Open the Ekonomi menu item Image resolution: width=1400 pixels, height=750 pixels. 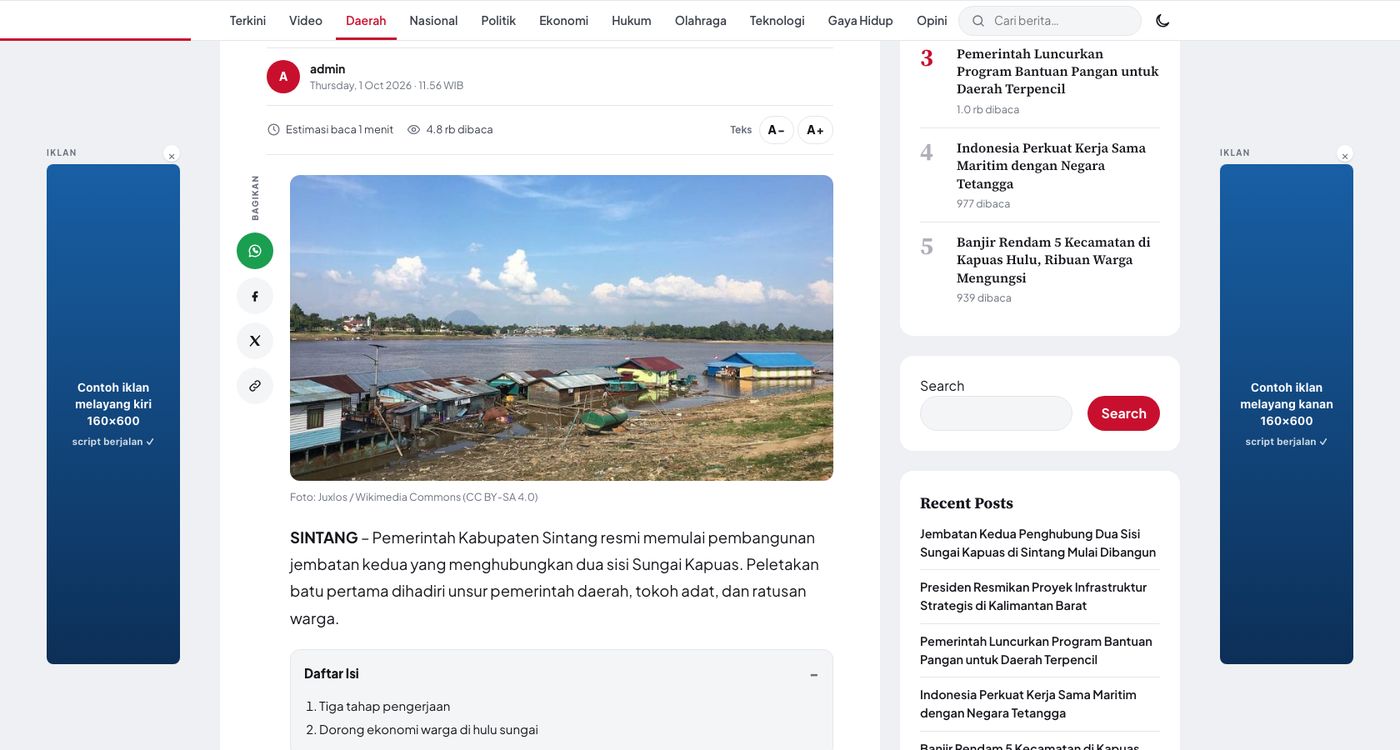(x=564, y=21)
